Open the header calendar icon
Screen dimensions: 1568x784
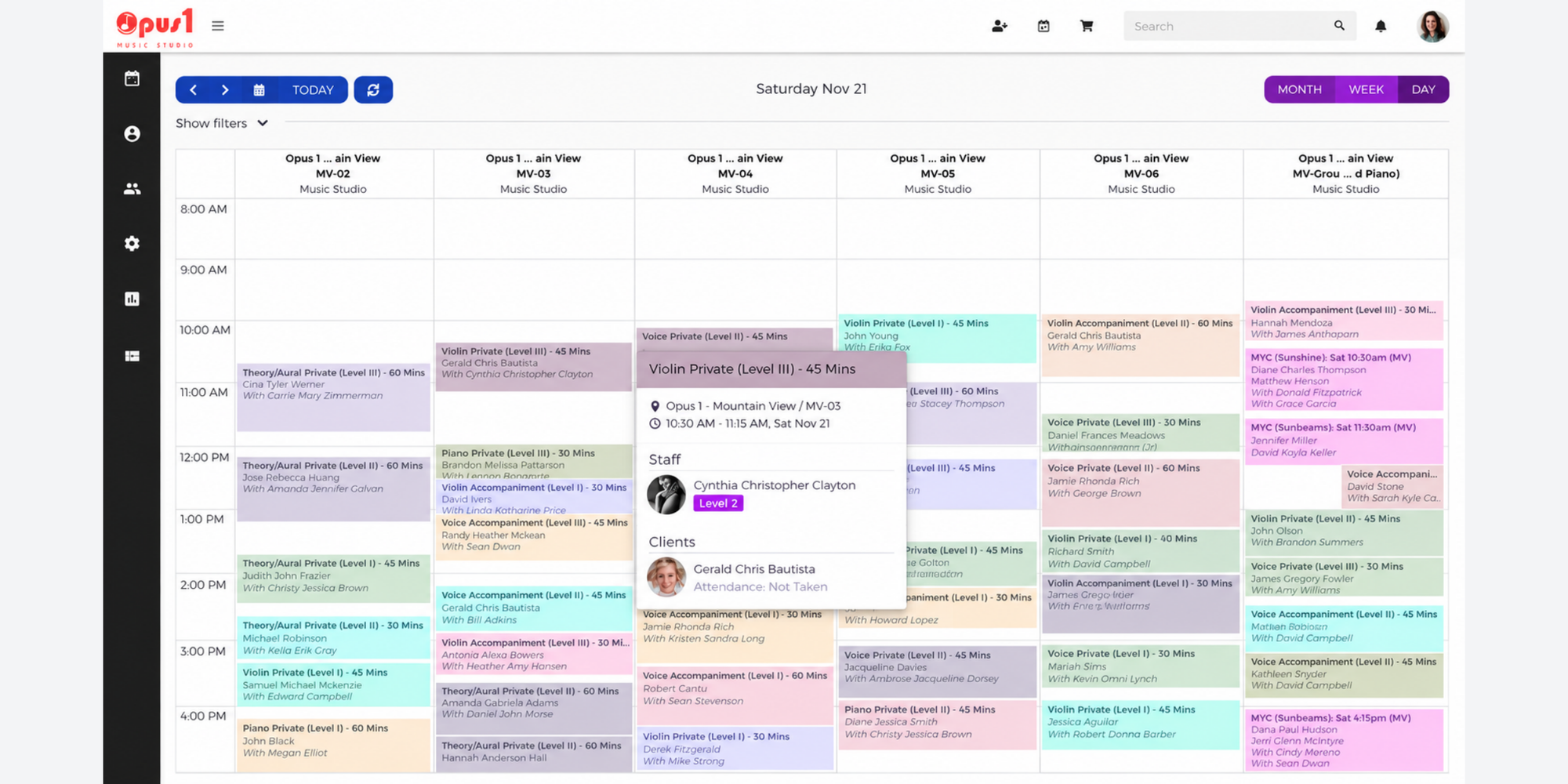pyautogui.click(x=1044, y=26)
